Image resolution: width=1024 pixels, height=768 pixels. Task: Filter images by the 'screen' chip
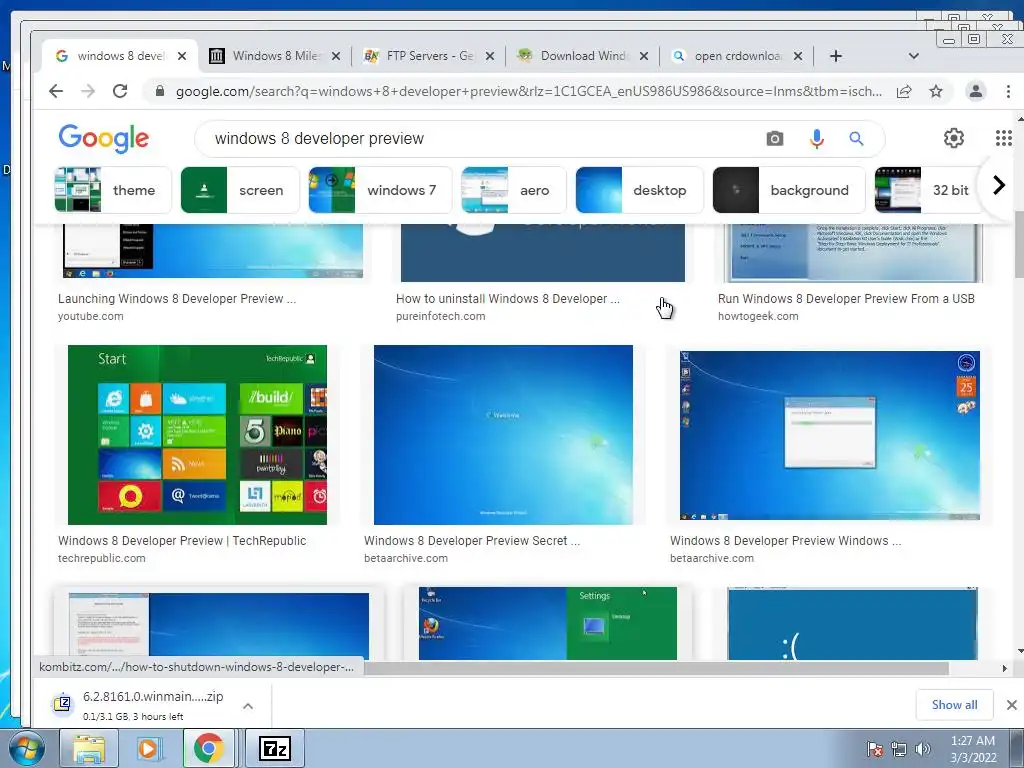[x=240, y=190]
